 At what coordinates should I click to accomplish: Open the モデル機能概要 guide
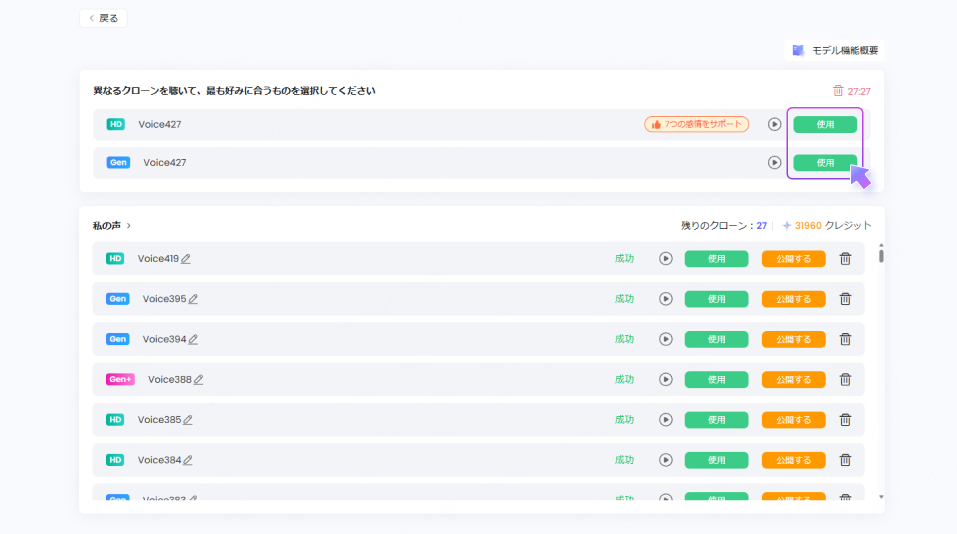835,51
